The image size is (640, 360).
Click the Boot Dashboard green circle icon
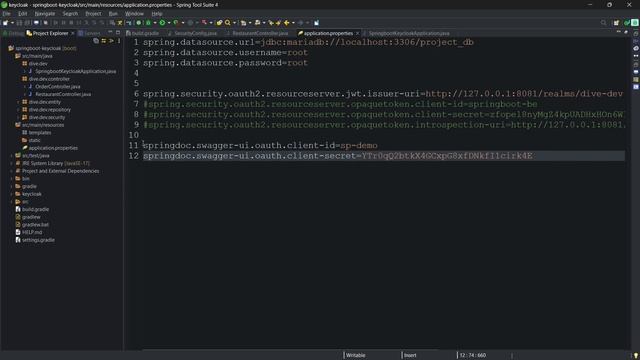(139, 23)
